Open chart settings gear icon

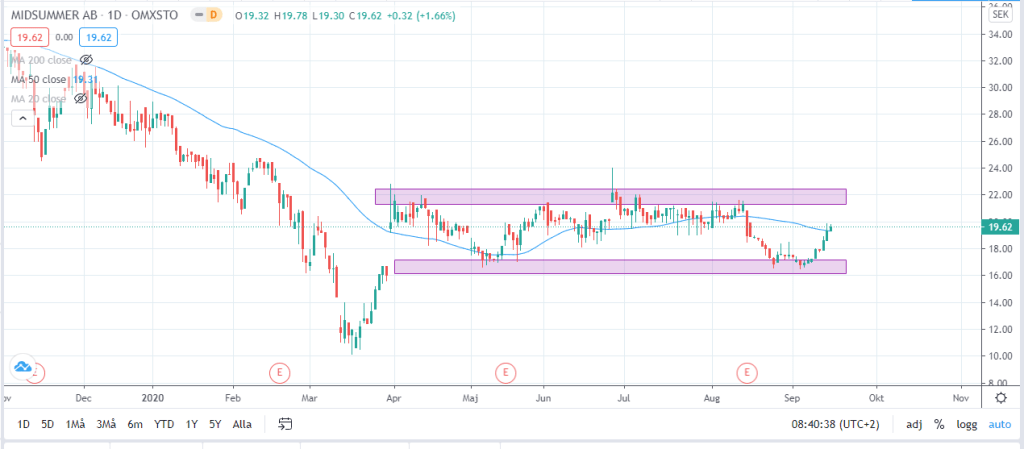coord(1001,397)
